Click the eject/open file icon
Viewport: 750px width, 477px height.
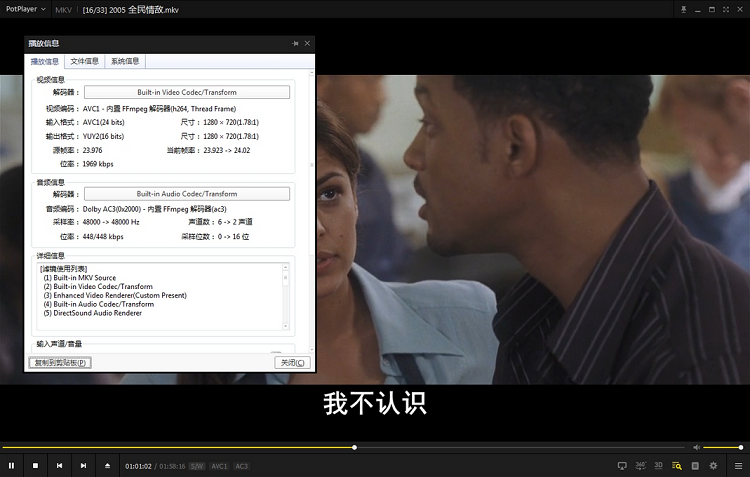[x=107, y=465]
